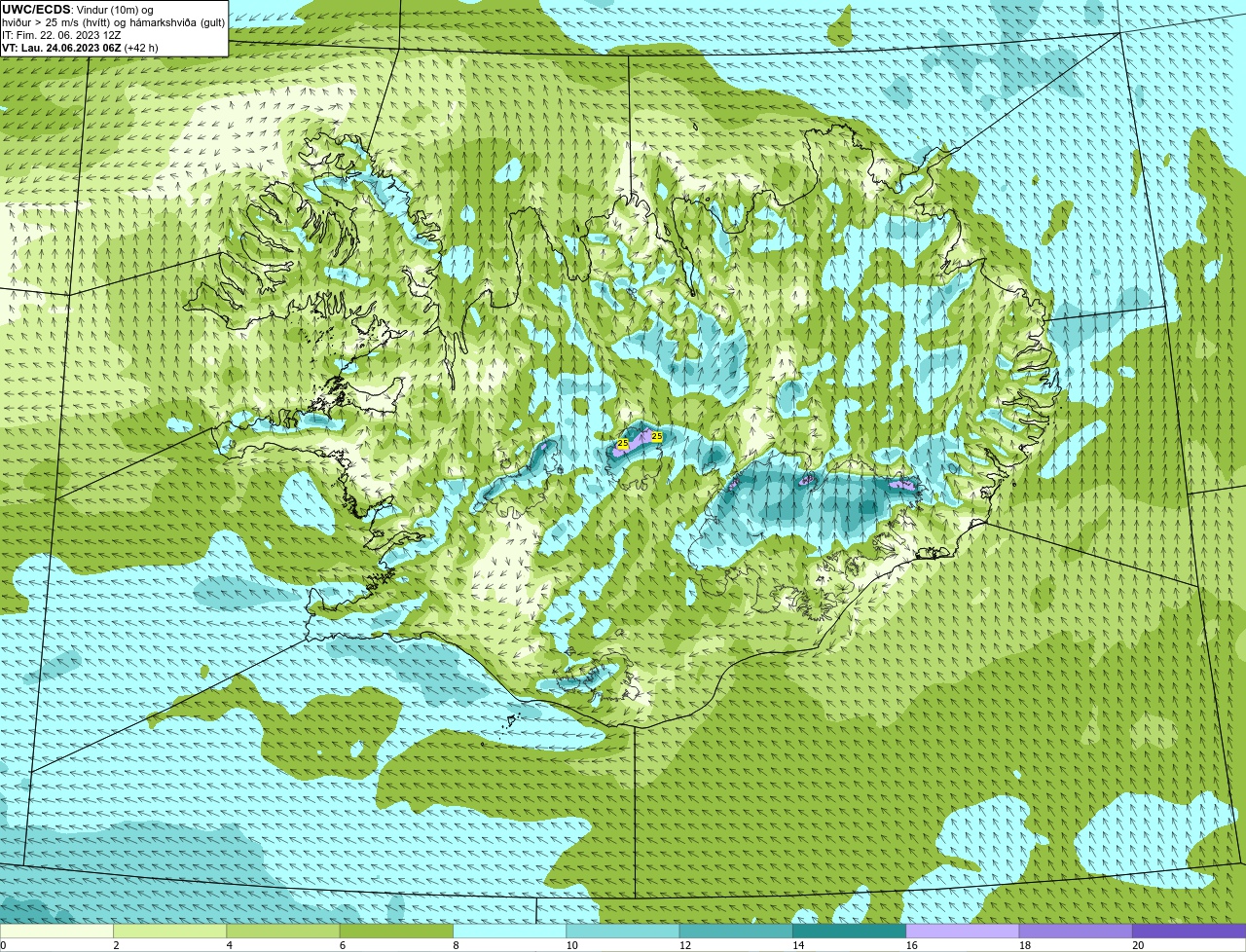Click the legend scale label '2'
Screen dimensions: 1246x952
pos(116,945)
